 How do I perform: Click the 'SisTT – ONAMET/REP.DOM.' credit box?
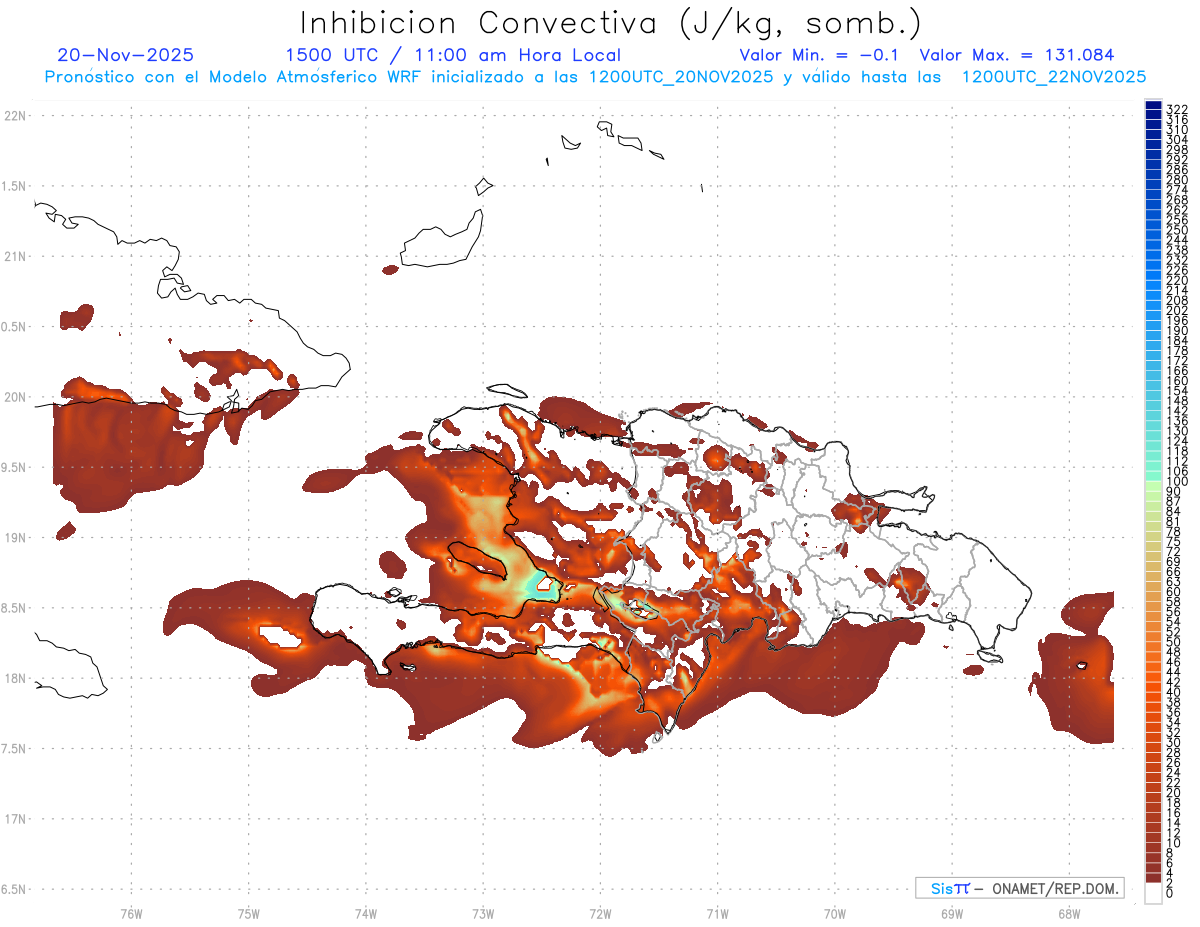[1019, 888]
